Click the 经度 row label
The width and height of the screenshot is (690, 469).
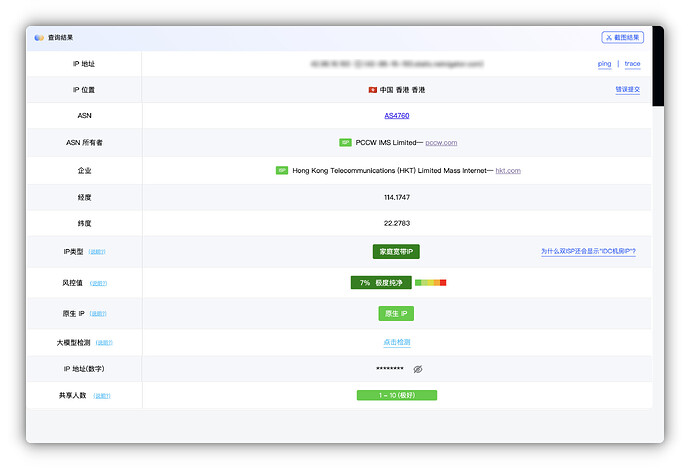click(x=84, y=198)
